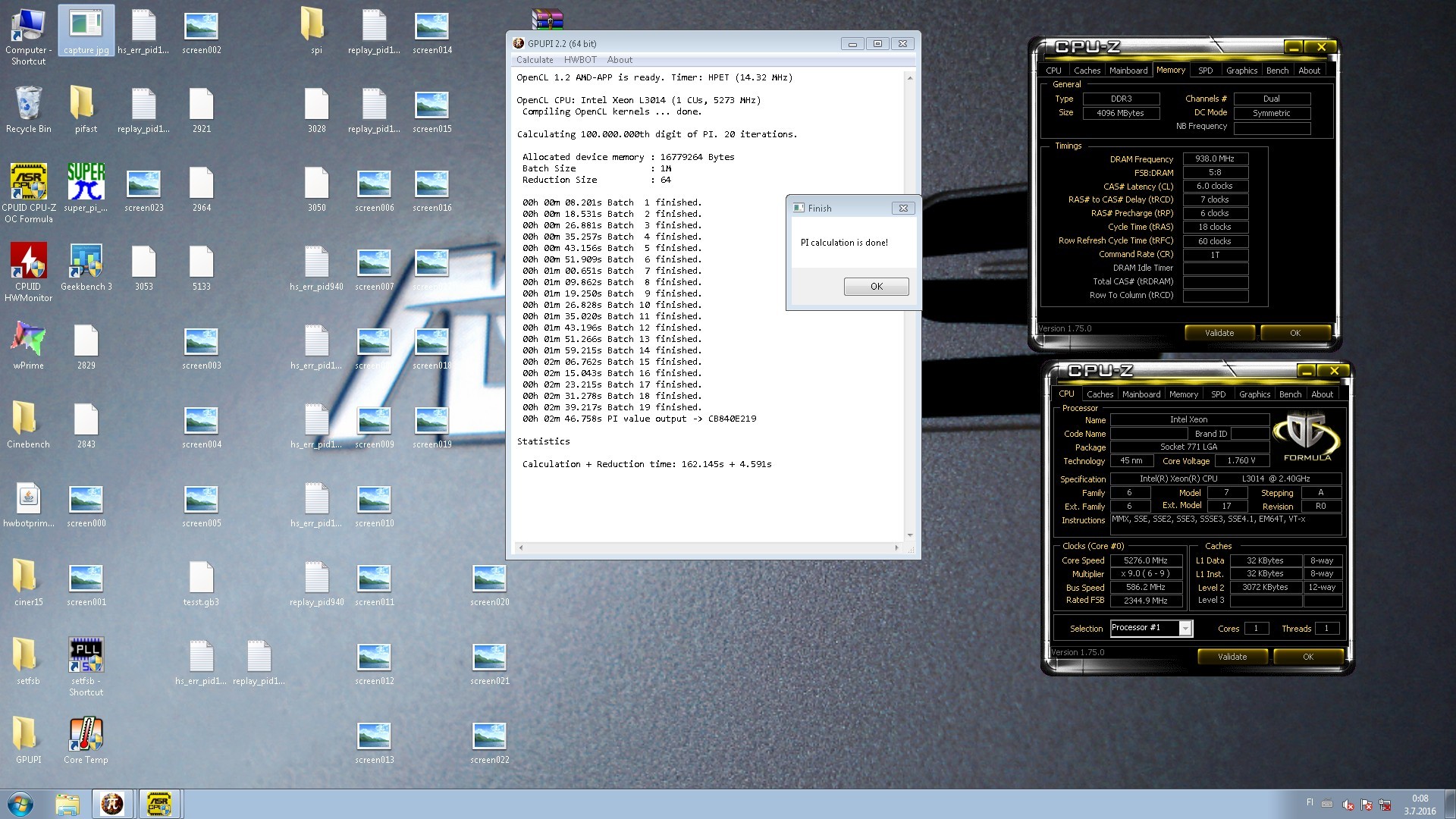
Task: Open the 3028 file on desktop
Action: click(316, 109)
